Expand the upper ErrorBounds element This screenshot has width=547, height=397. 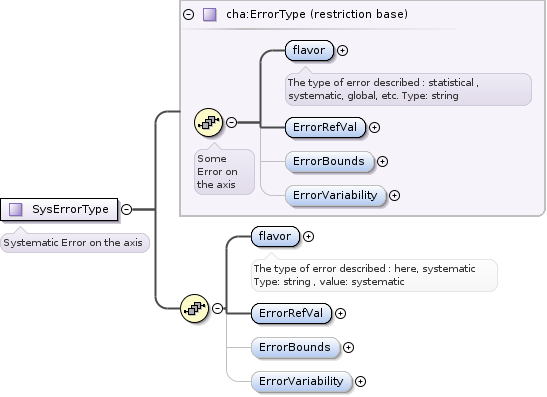[x=382, y=162]
